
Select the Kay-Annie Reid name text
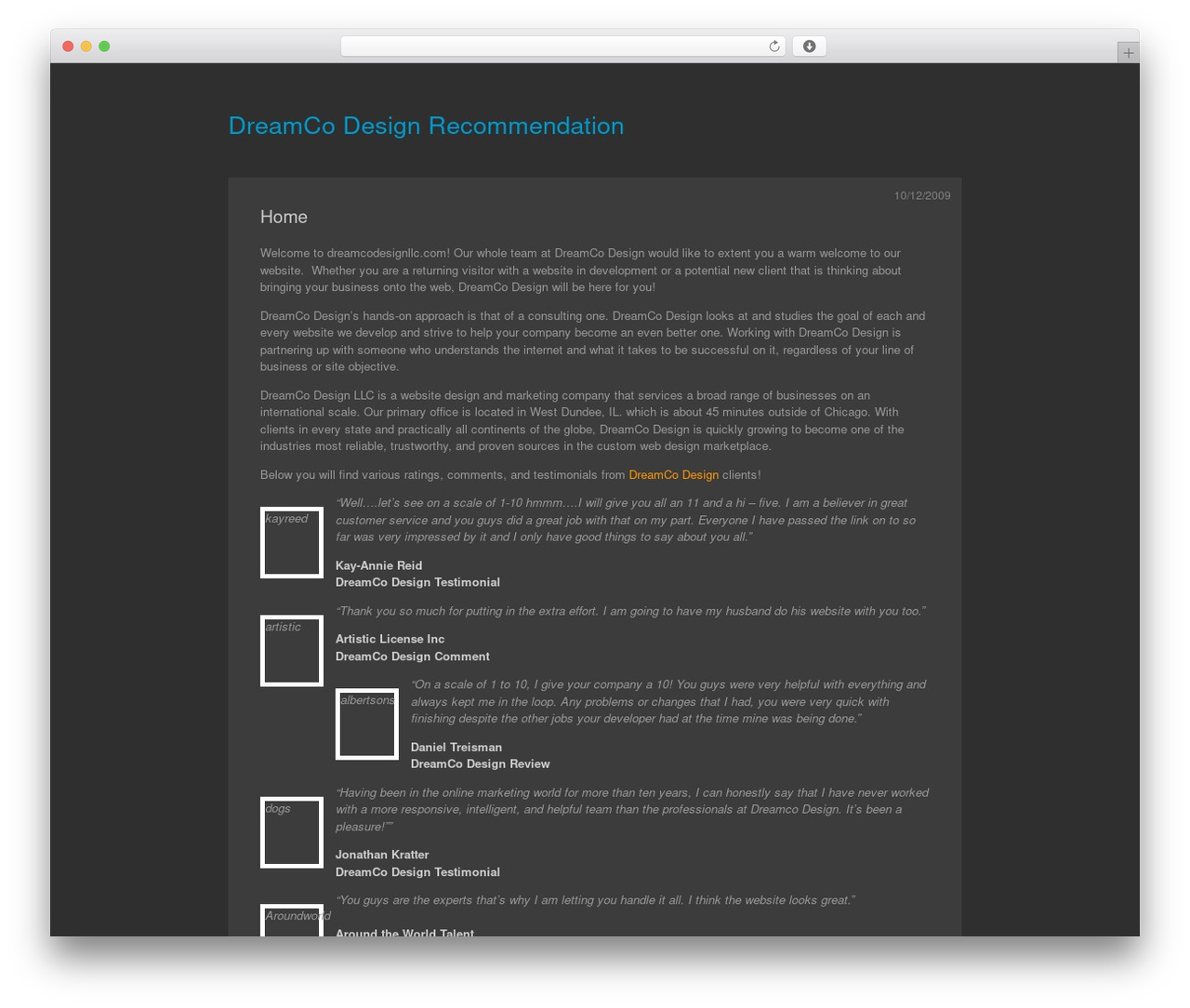click(x=378, y=565)
